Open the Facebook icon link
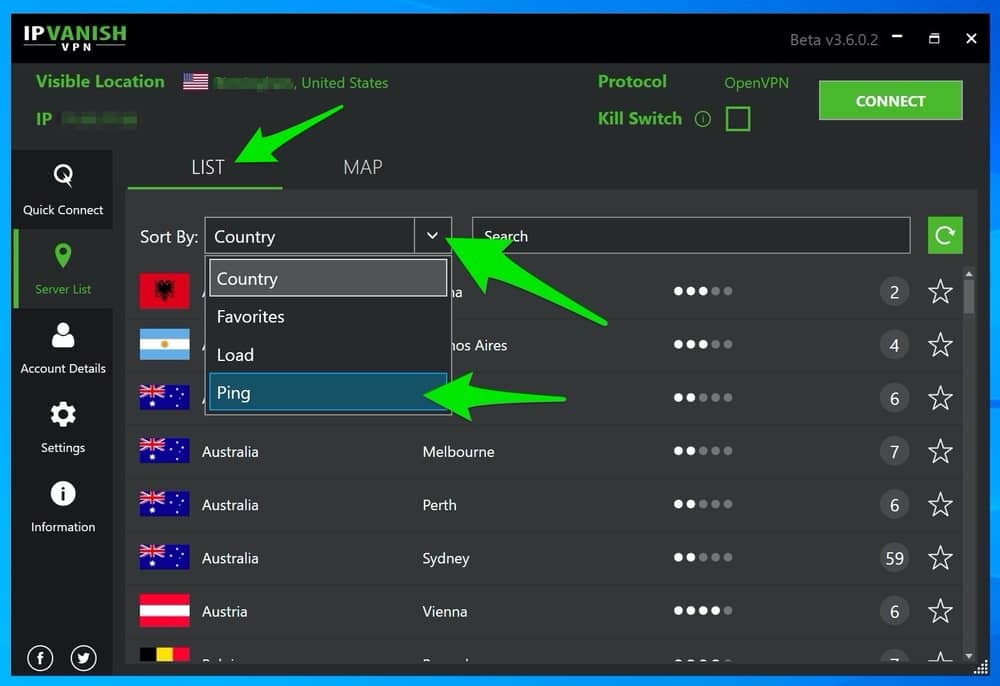This screenshot has width=1000, height=686. [41, 657]
